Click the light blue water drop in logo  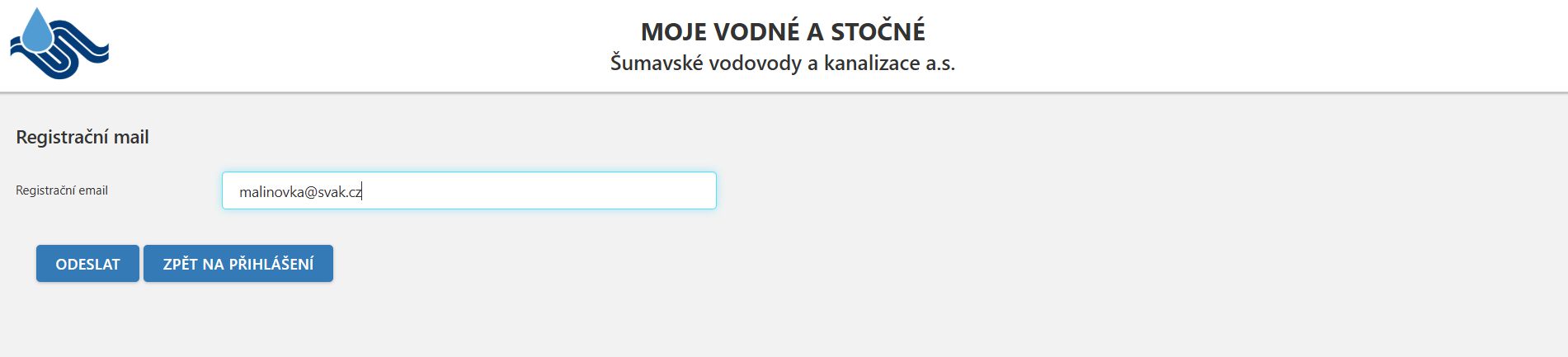coord(37,31)
